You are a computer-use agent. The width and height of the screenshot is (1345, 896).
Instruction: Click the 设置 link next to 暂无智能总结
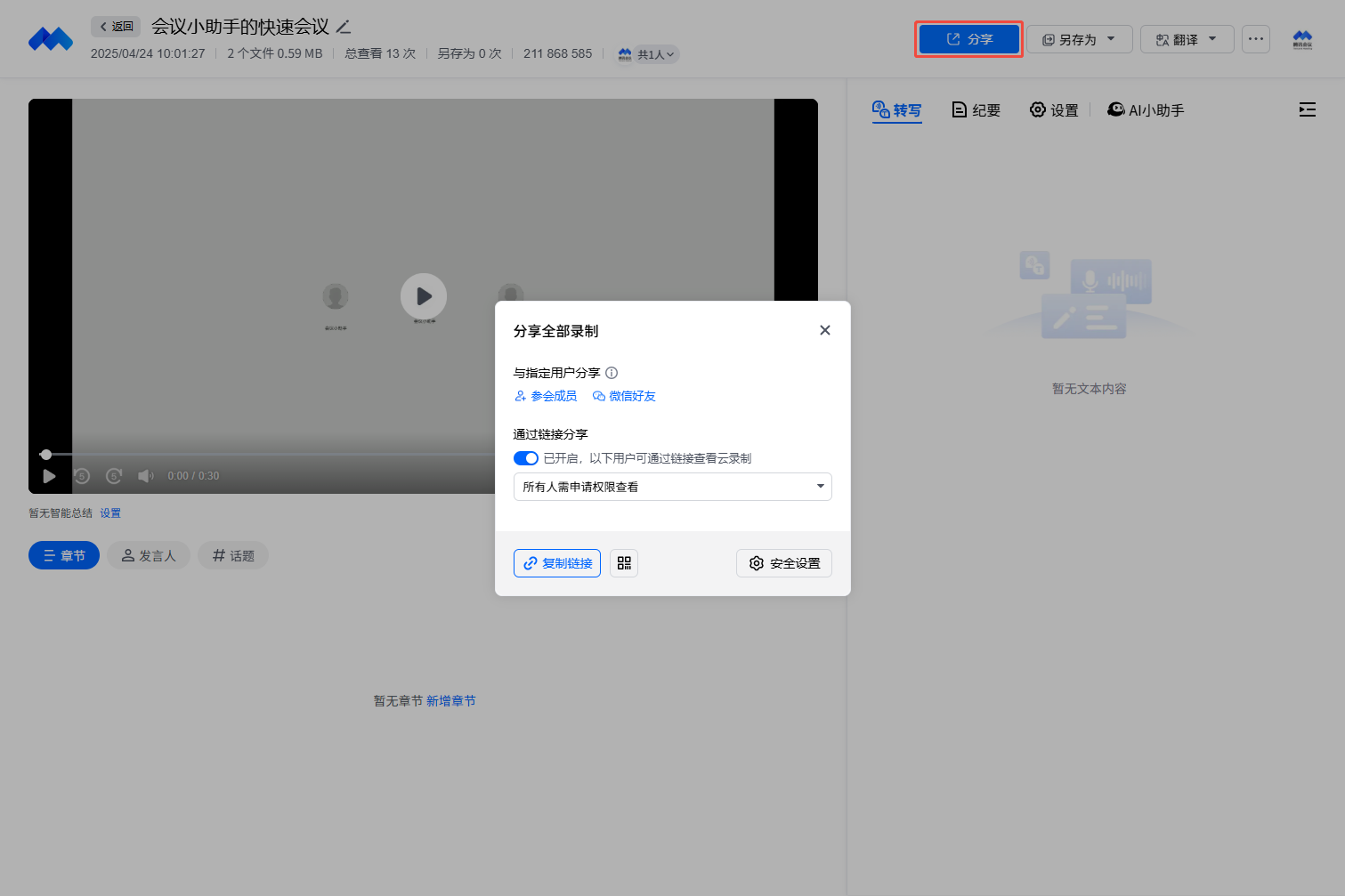(x=110, y=513)
